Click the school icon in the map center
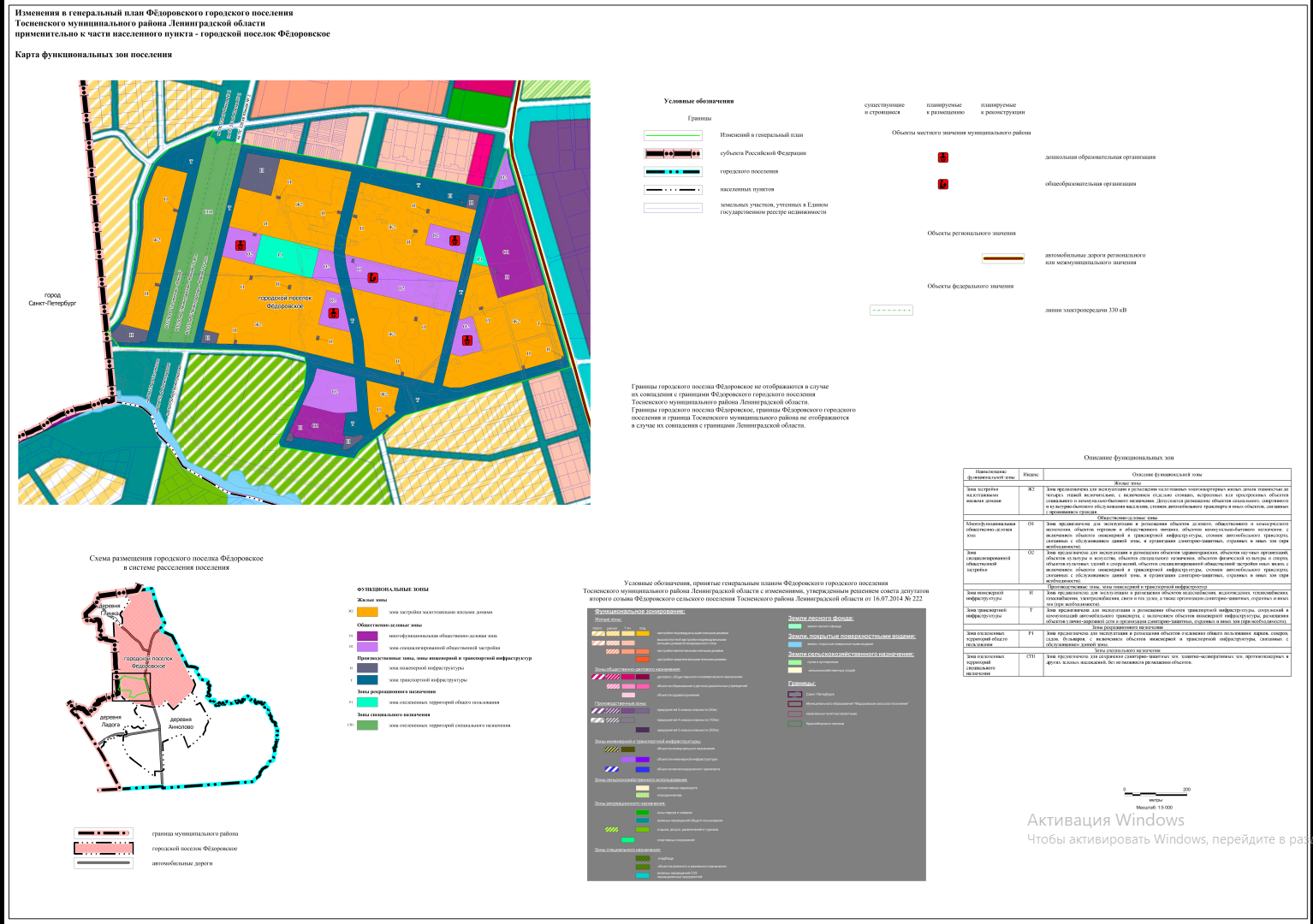 (x=372, y=277)
